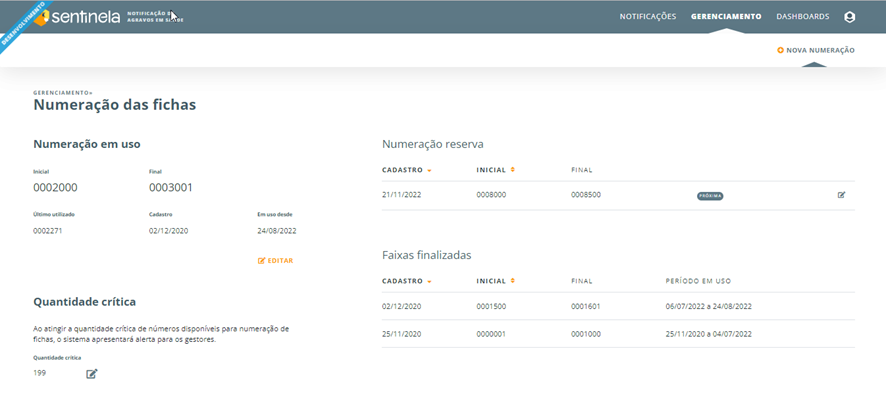Open the user profile icon
Image resolution: width=886 pixels, height=399 pixels.
click(x=849, y=17)
